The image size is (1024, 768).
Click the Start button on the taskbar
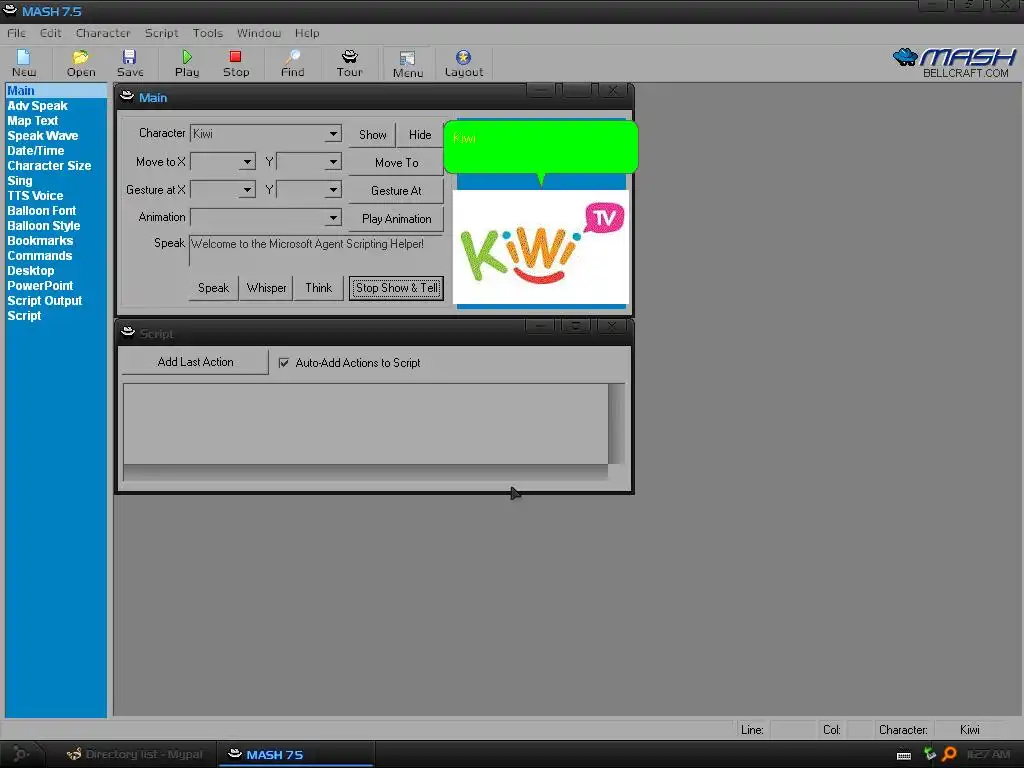pyautogui.click(x=21, y=754)
